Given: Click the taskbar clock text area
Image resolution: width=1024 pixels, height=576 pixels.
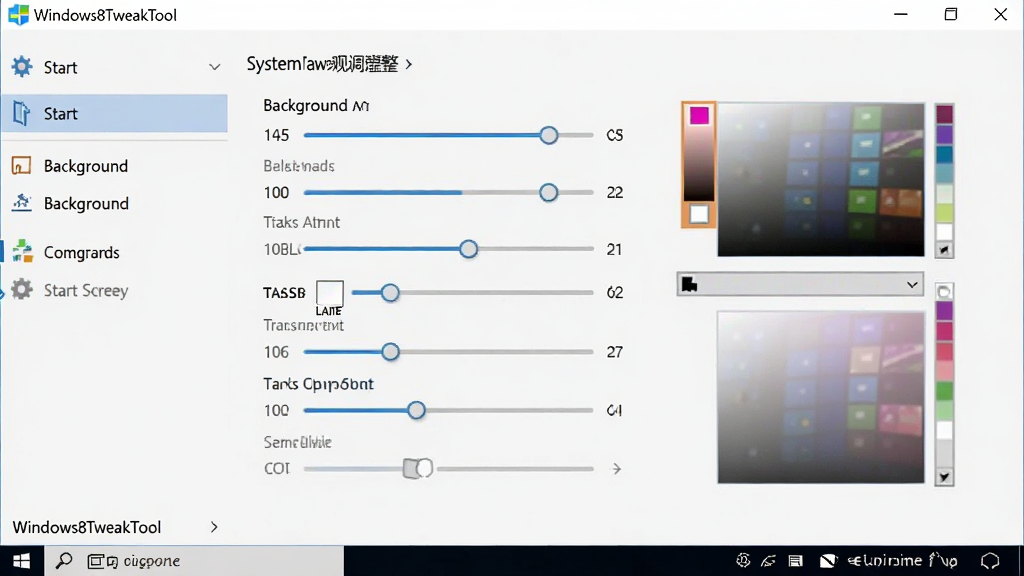Looking at the screenshot, I should tap(903, 560).
